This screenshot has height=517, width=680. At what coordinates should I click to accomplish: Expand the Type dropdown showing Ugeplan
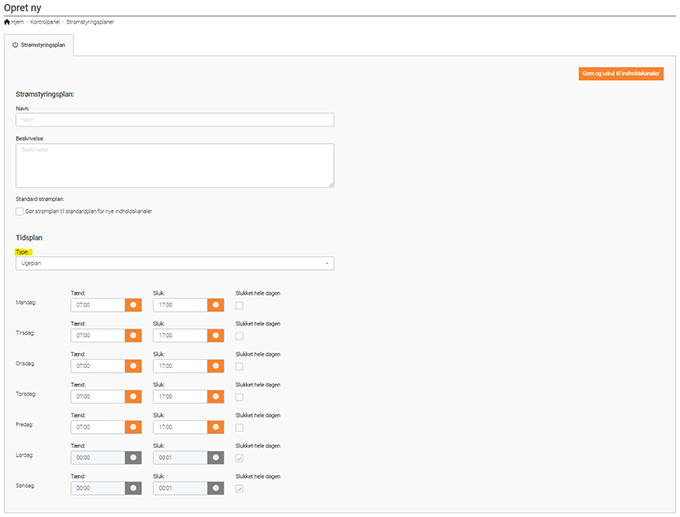175,263
